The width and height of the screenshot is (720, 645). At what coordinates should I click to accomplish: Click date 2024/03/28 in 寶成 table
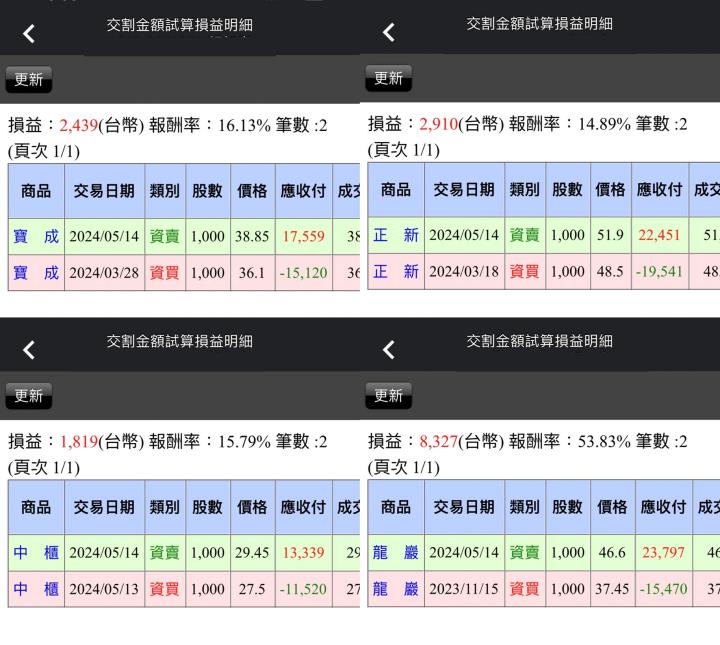(104, 273)
